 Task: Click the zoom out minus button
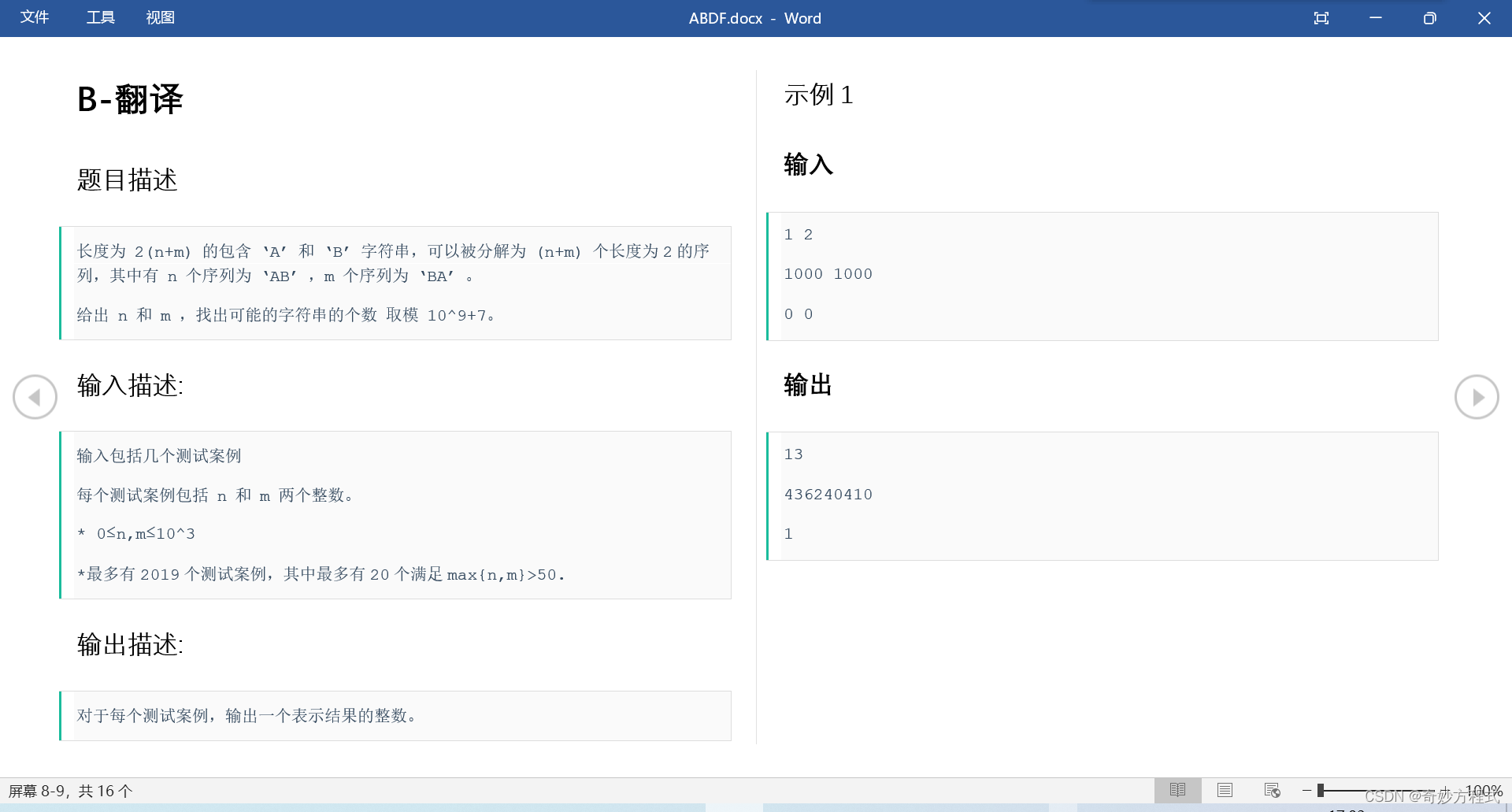1306,790
